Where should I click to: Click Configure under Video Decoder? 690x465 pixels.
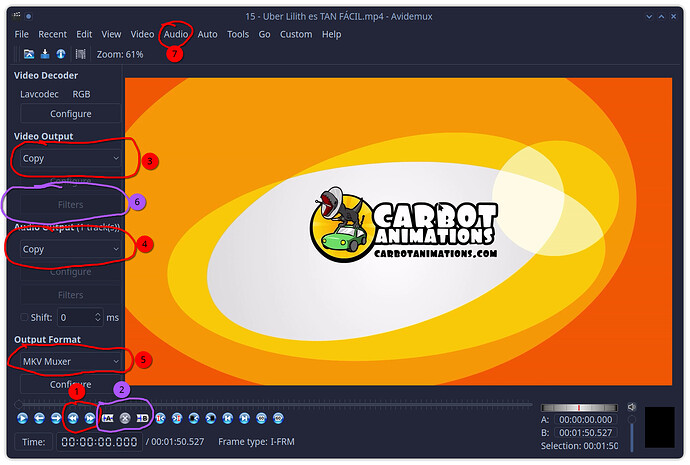pyautogui.click(x=70, y=114)
